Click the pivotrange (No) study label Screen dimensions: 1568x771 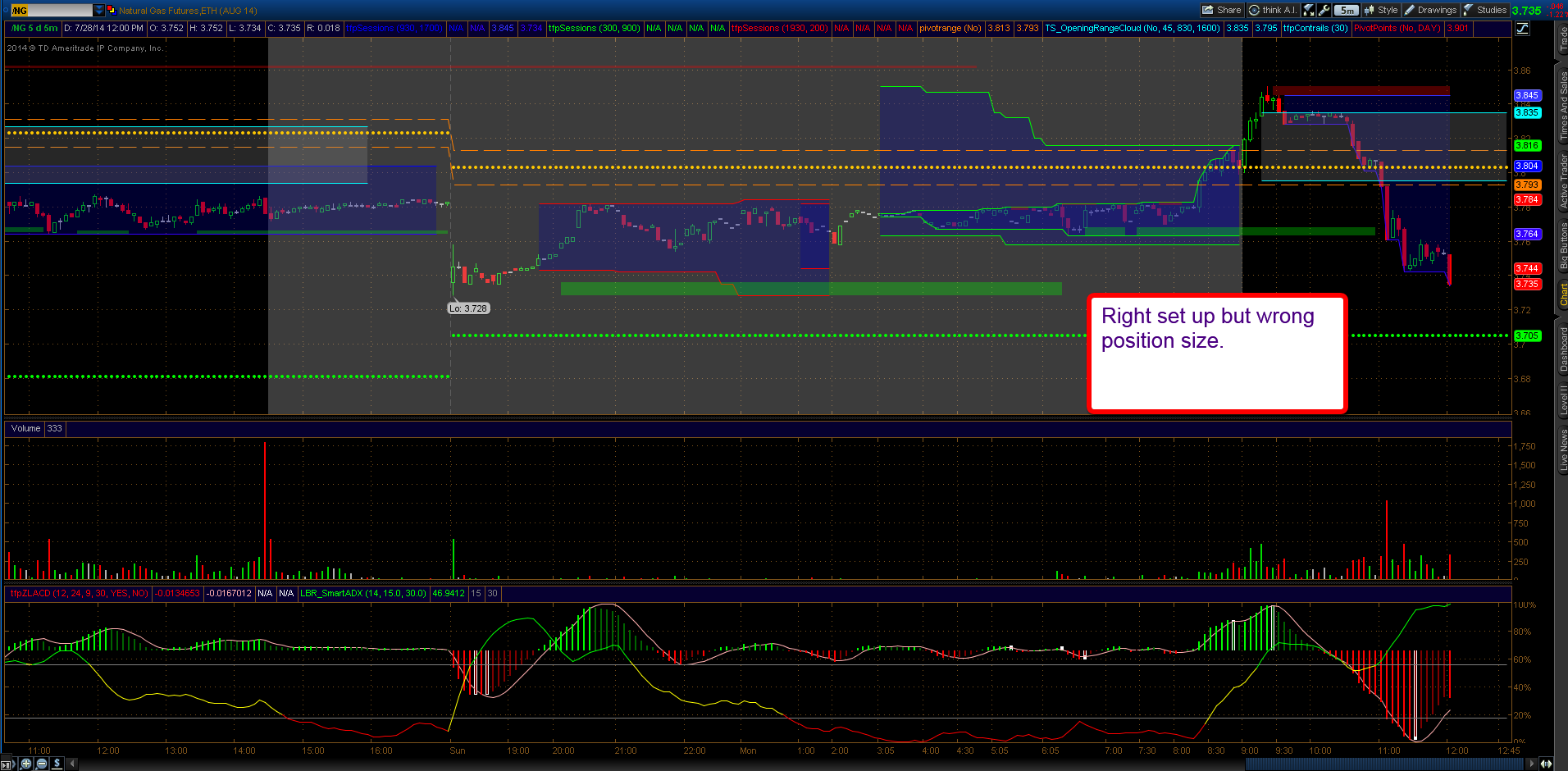coord(950,29)
